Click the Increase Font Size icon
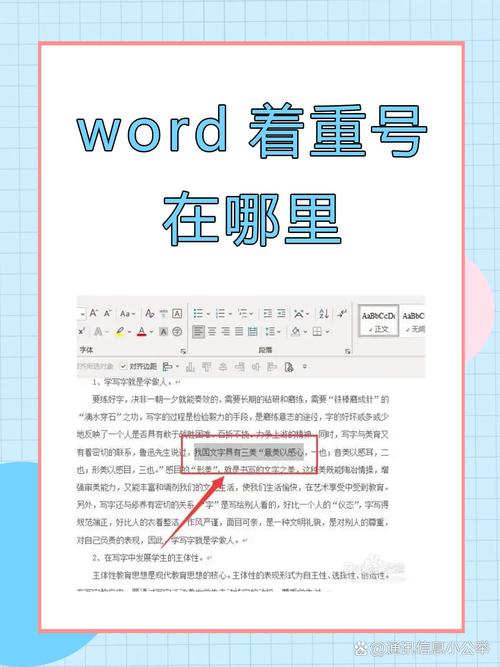Viewport: 500px width, 667px height. 94,314
